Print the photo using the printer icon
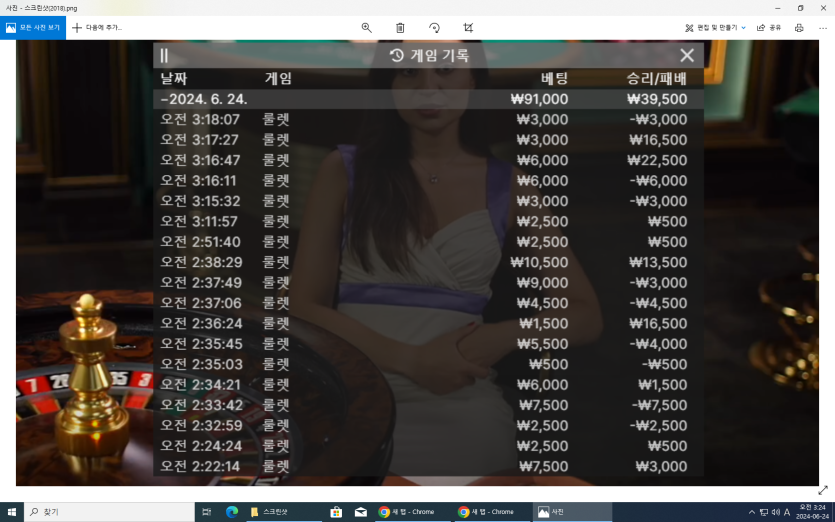 click(x=799, y=28)
